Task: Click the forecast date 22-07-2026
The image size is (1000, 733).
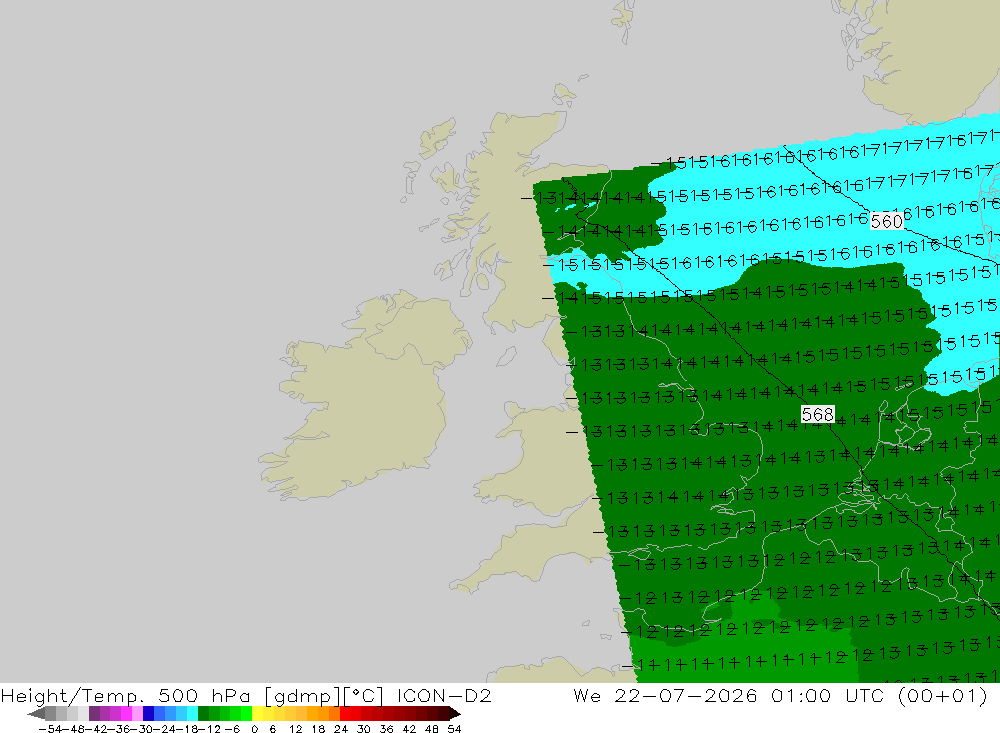Action: pyautogui.click(x=686, y=695)
